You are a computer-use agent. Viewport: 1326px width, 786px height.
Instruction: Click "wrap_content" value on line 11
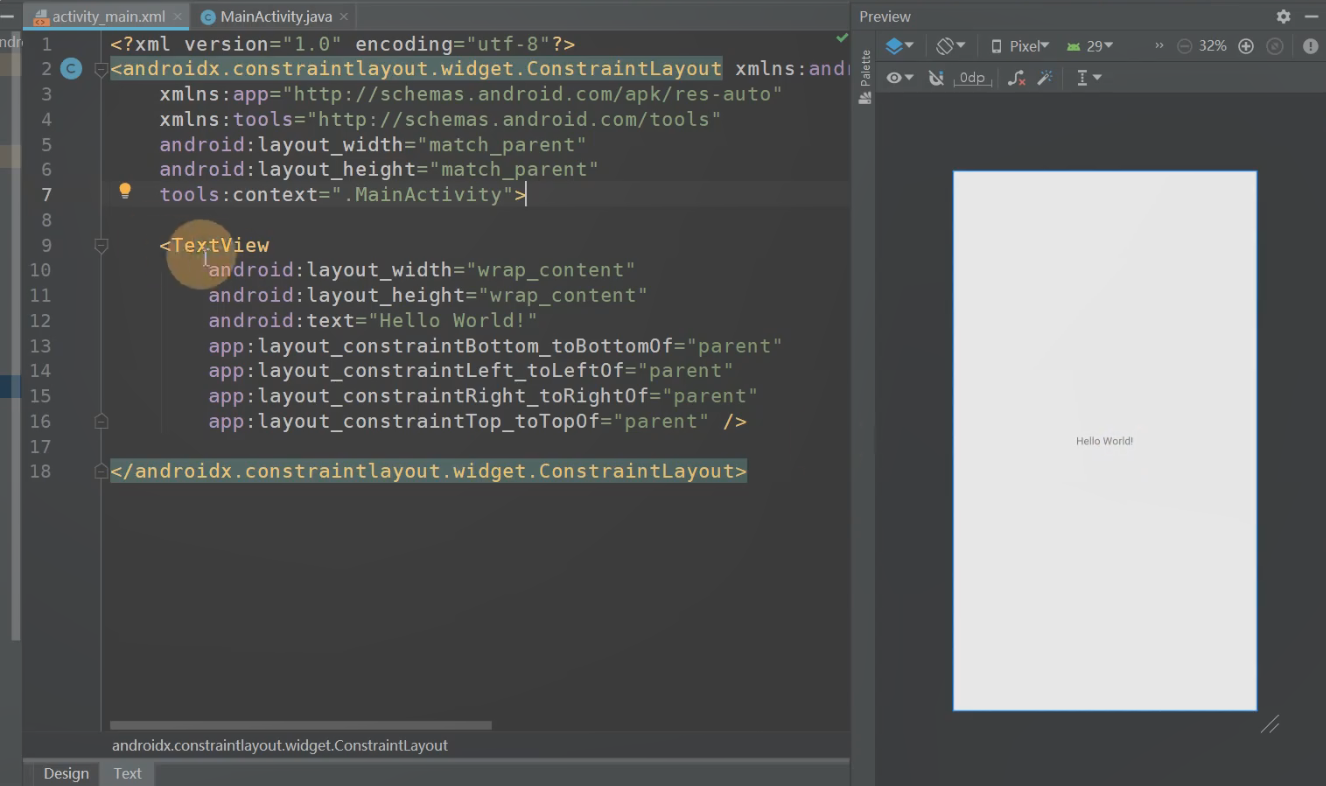[x=563, y=295]
